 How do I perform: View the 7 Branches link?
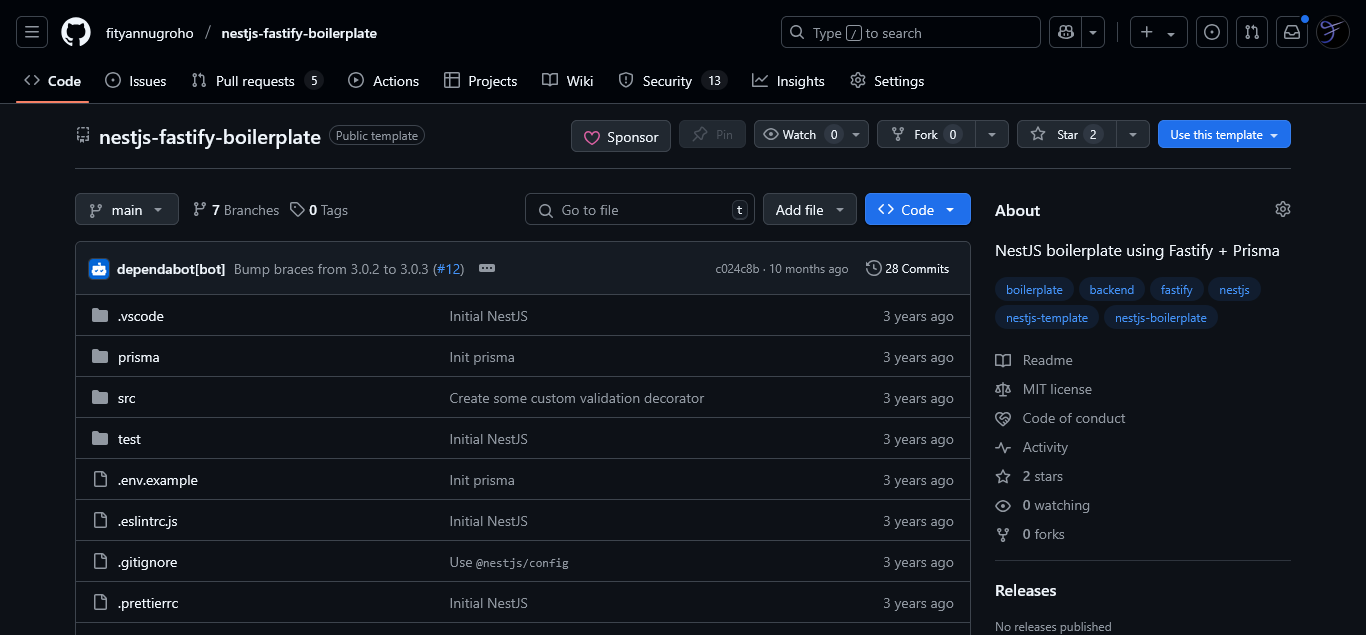(236, 210)
